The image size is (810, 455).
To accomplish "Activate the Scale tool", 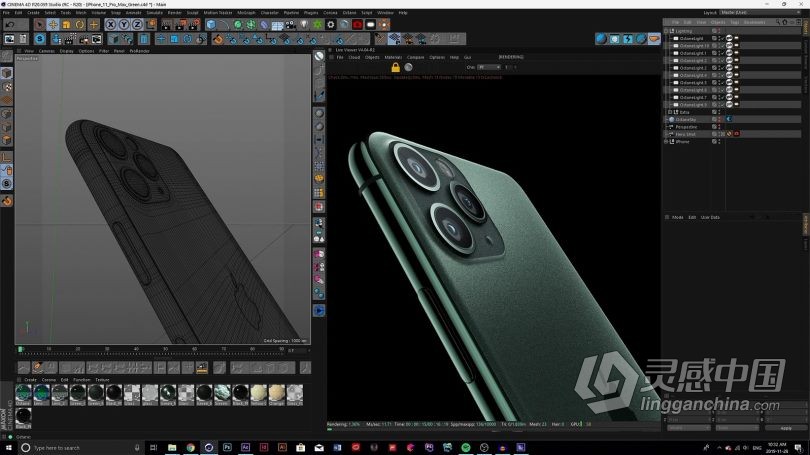I will pyautogui.click(x=67, y=24).
